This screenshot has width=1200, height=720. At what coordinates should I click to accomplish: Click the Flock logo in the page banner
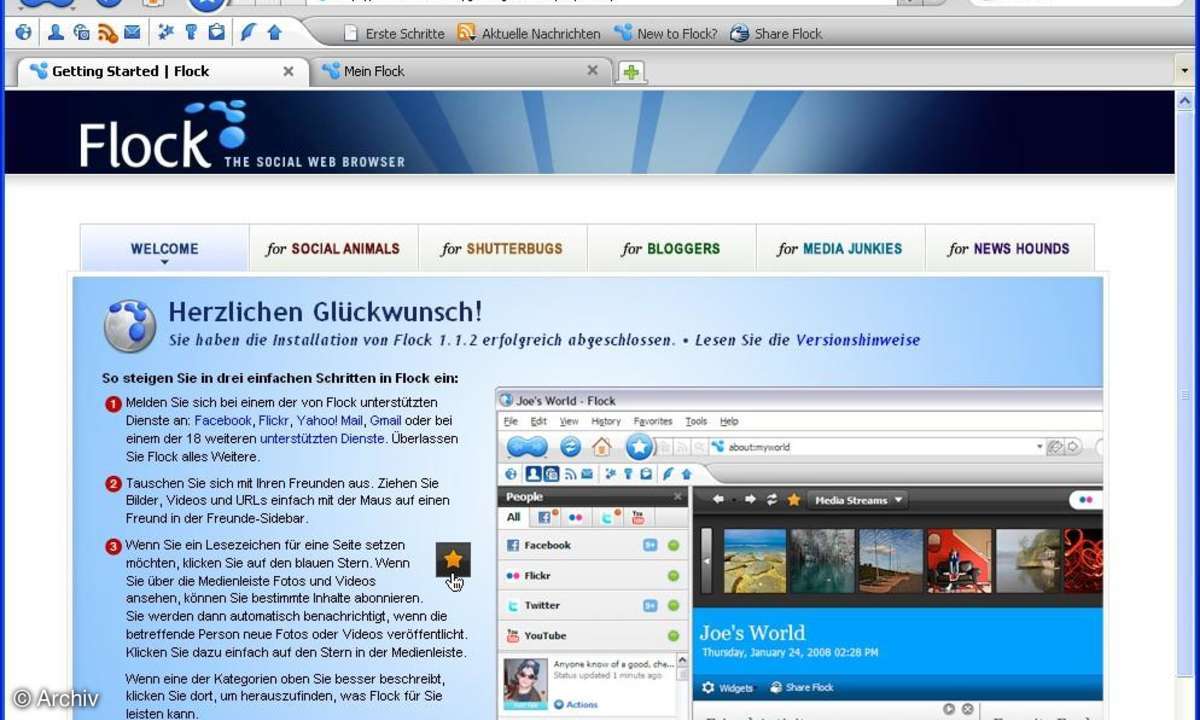pos(164,135)
